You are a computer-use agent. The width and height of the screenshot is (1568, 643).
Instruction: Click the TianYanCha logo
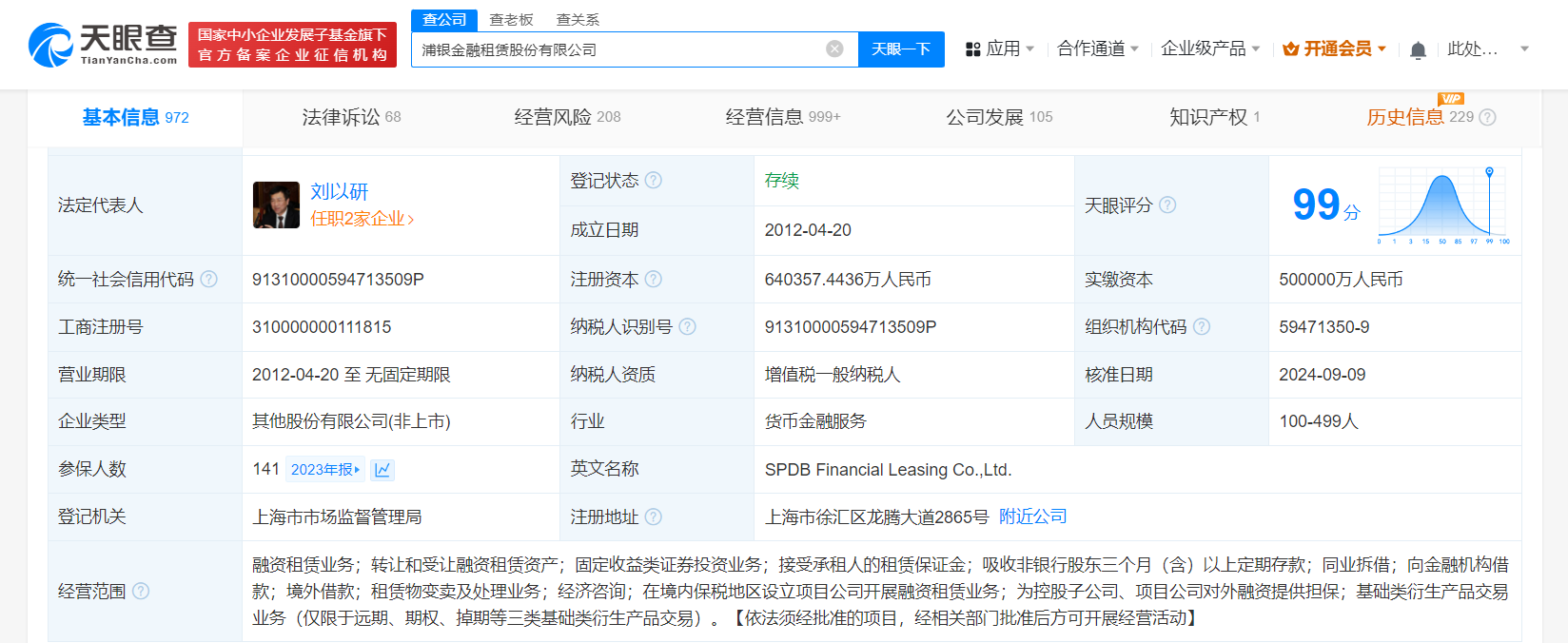click(103, 45)
